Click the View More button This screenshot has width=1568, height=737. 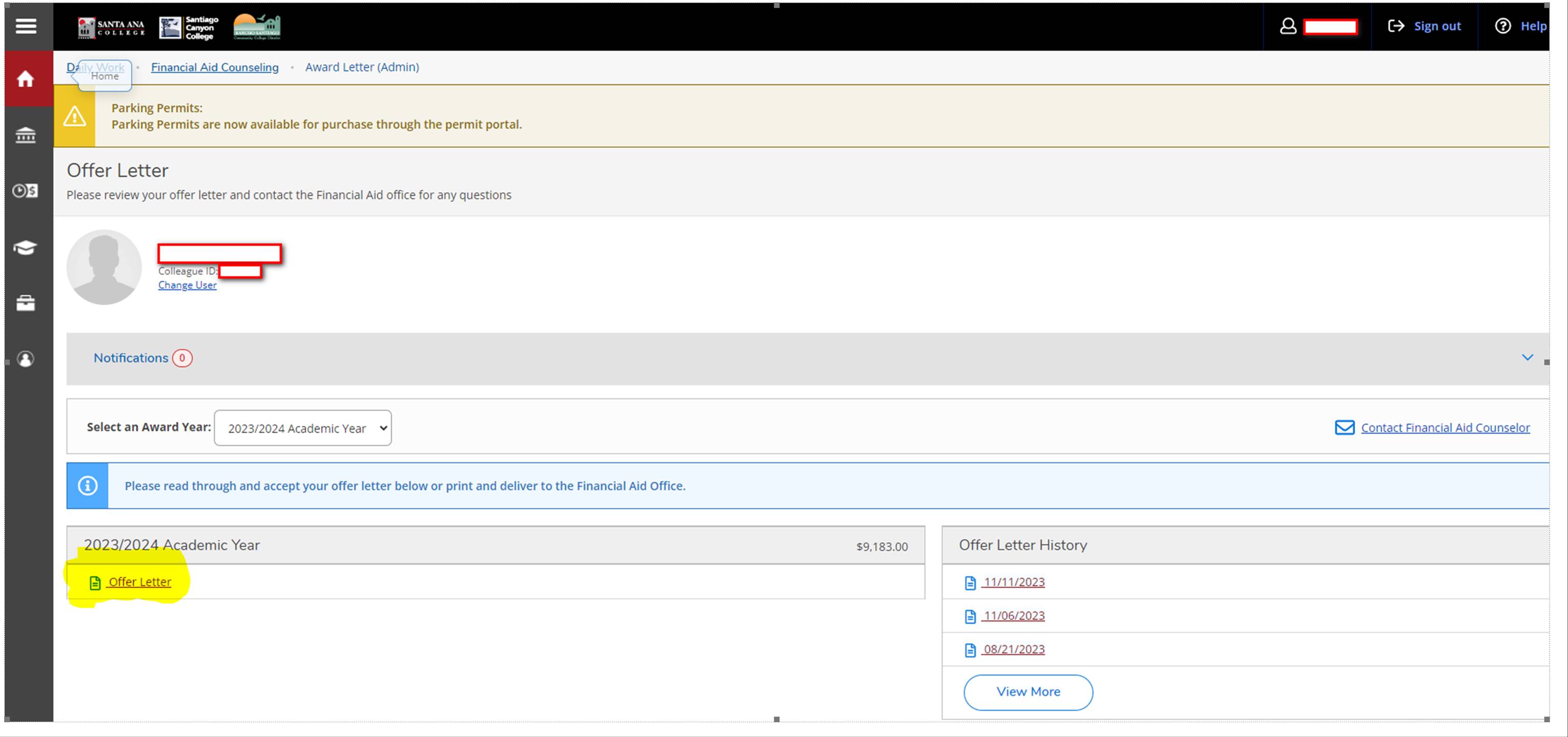point(1027,692)
